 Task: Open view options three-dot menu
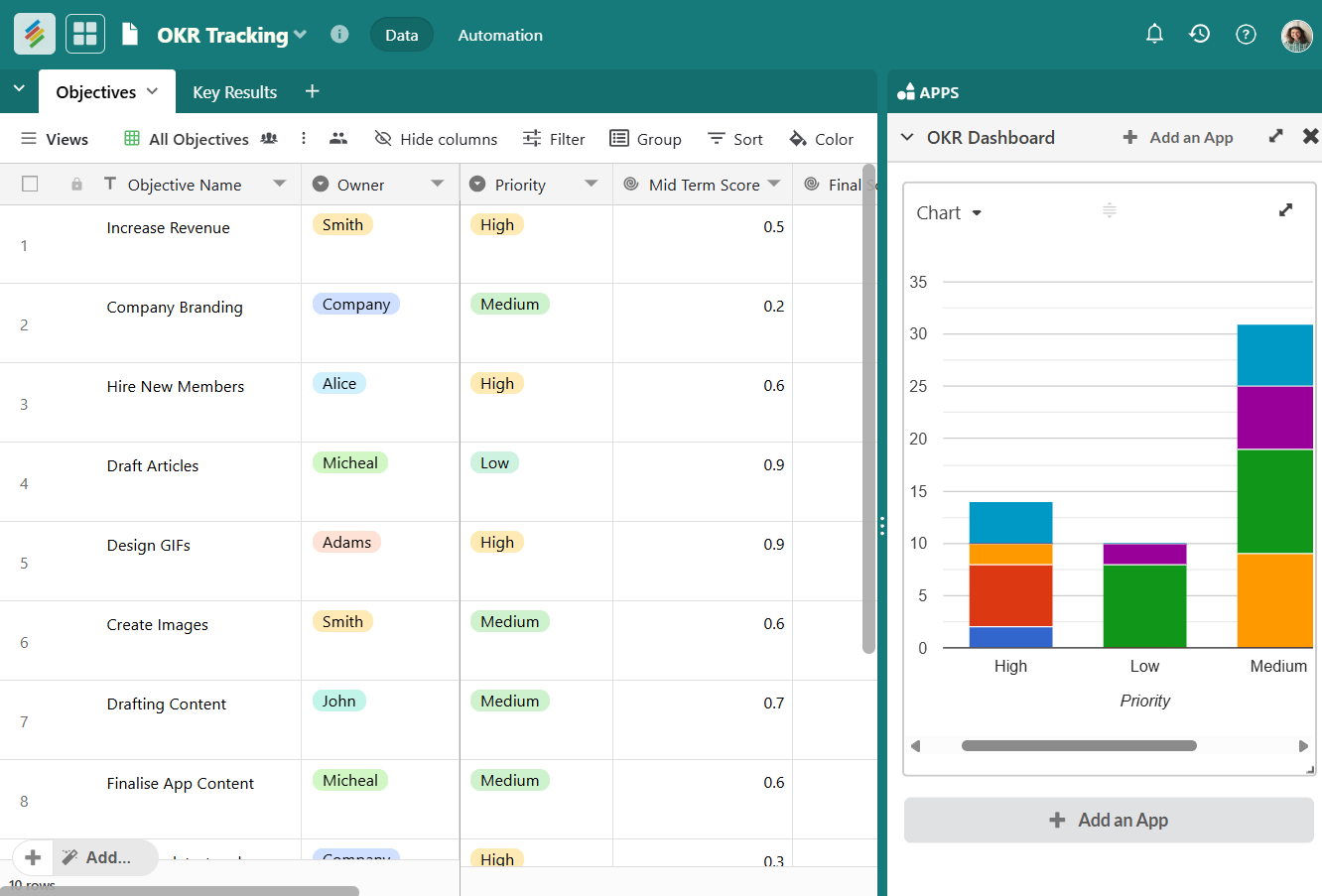[x=304, y=139]
